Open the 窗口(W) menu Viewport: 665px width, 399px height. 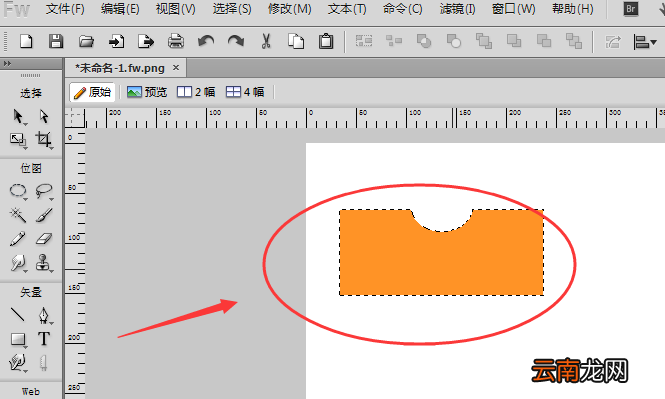[x=513, y=9]
